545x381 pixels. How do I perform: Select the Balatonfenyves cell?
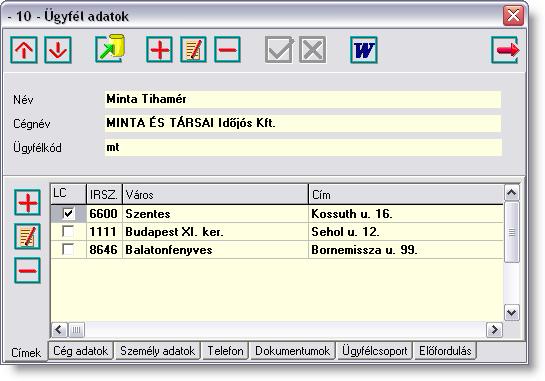tap(215, 250)
